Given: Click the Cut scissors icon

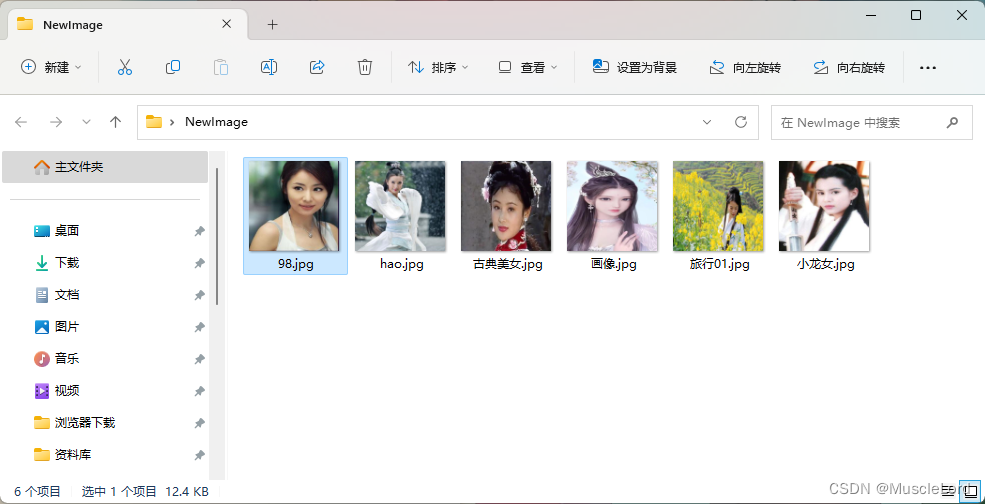Looking at the screenshot, I should 125,67.
